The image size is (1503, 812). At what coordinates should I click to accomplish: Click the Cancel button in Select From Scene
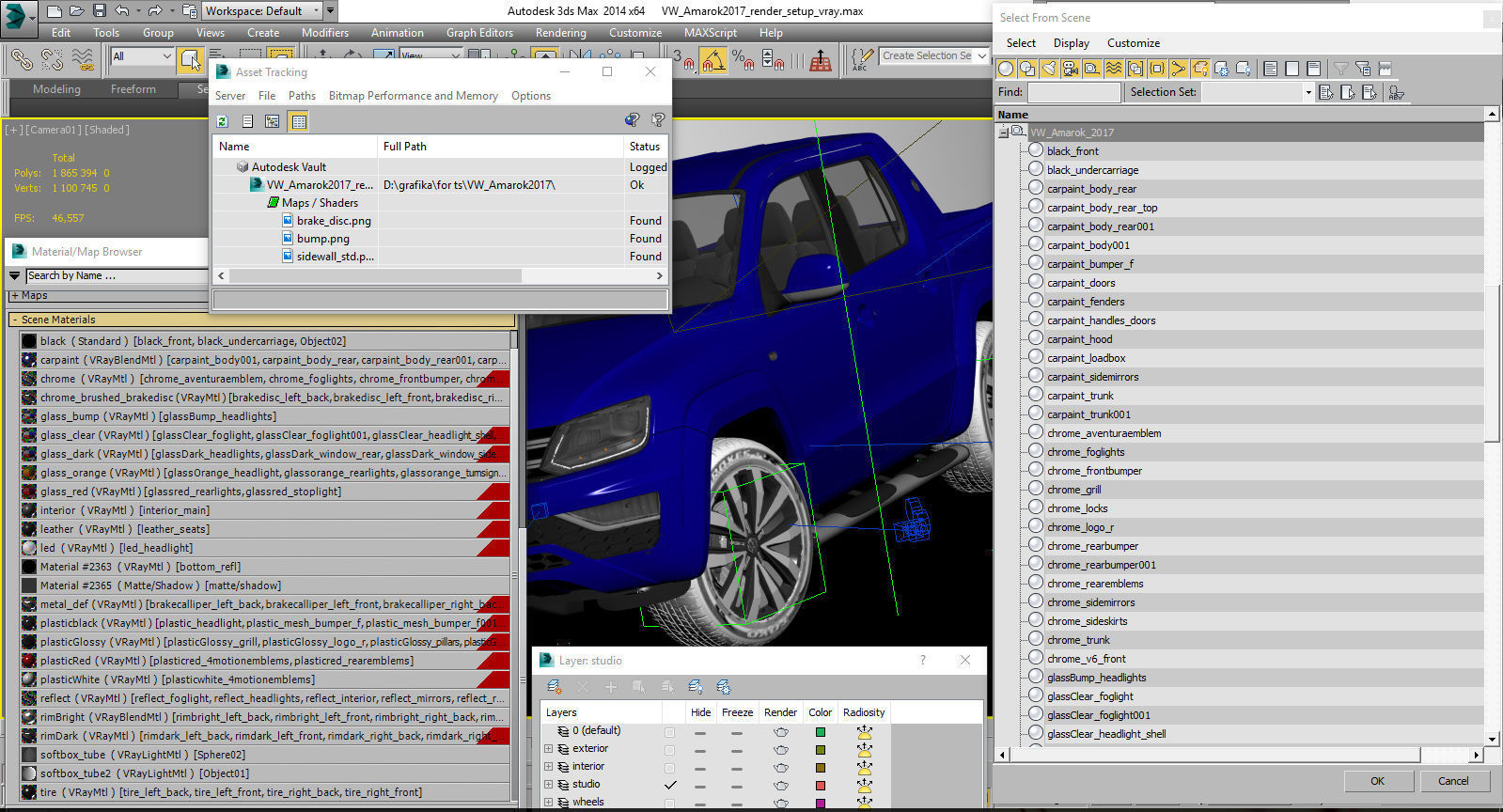[x=1453, y=781]
